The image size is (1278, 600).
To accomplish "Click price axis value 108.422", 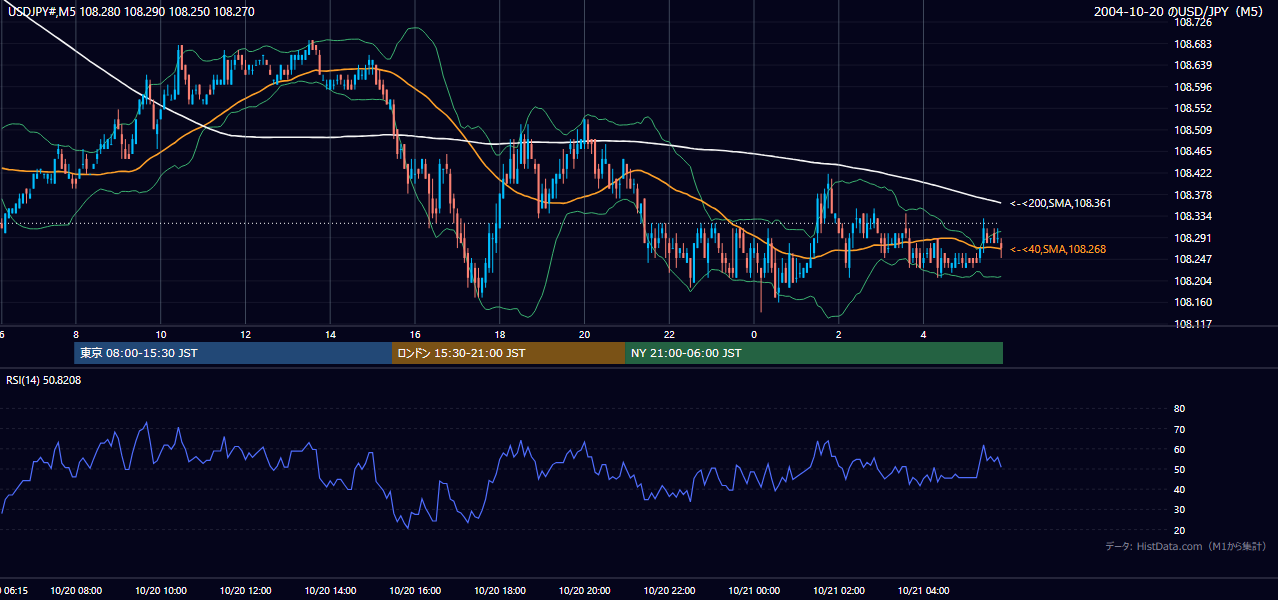I will (1192, 173).
